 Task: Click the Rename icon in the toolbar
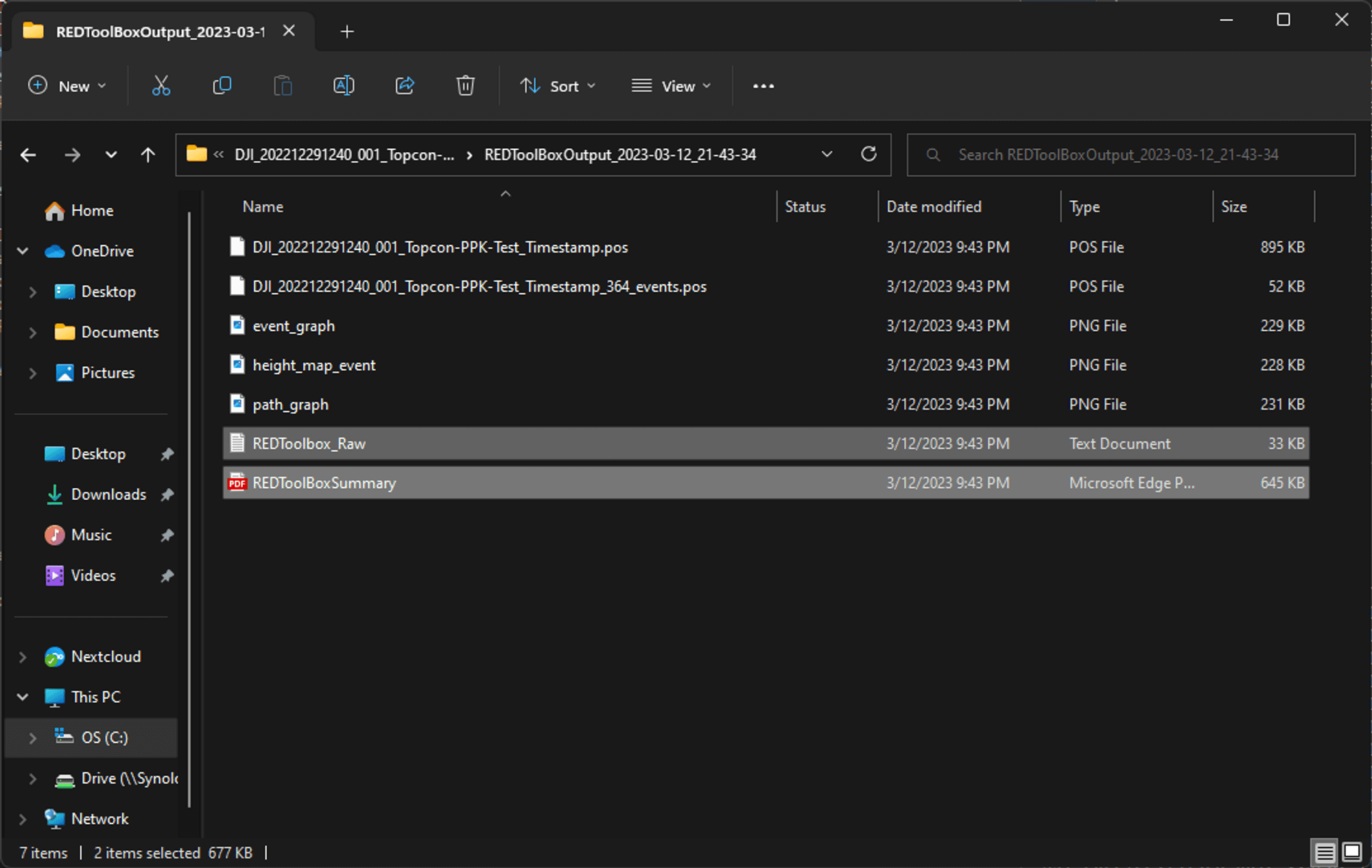pos(344,86)
